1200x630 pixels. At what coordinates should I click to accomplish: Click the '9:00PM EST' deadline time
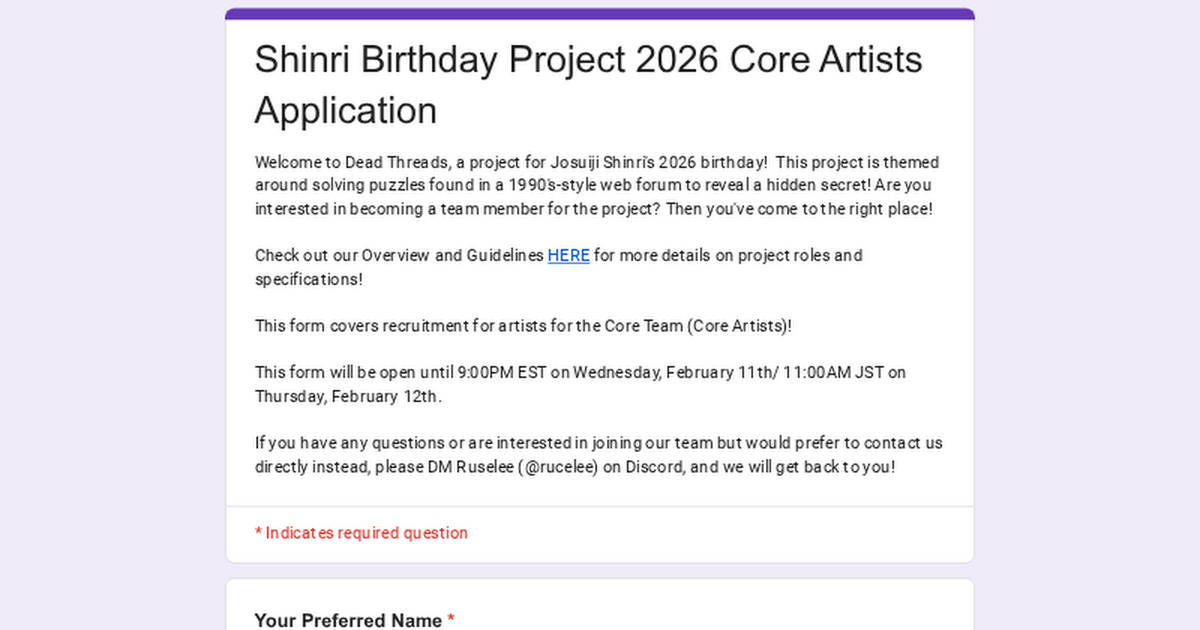[500, 373]
